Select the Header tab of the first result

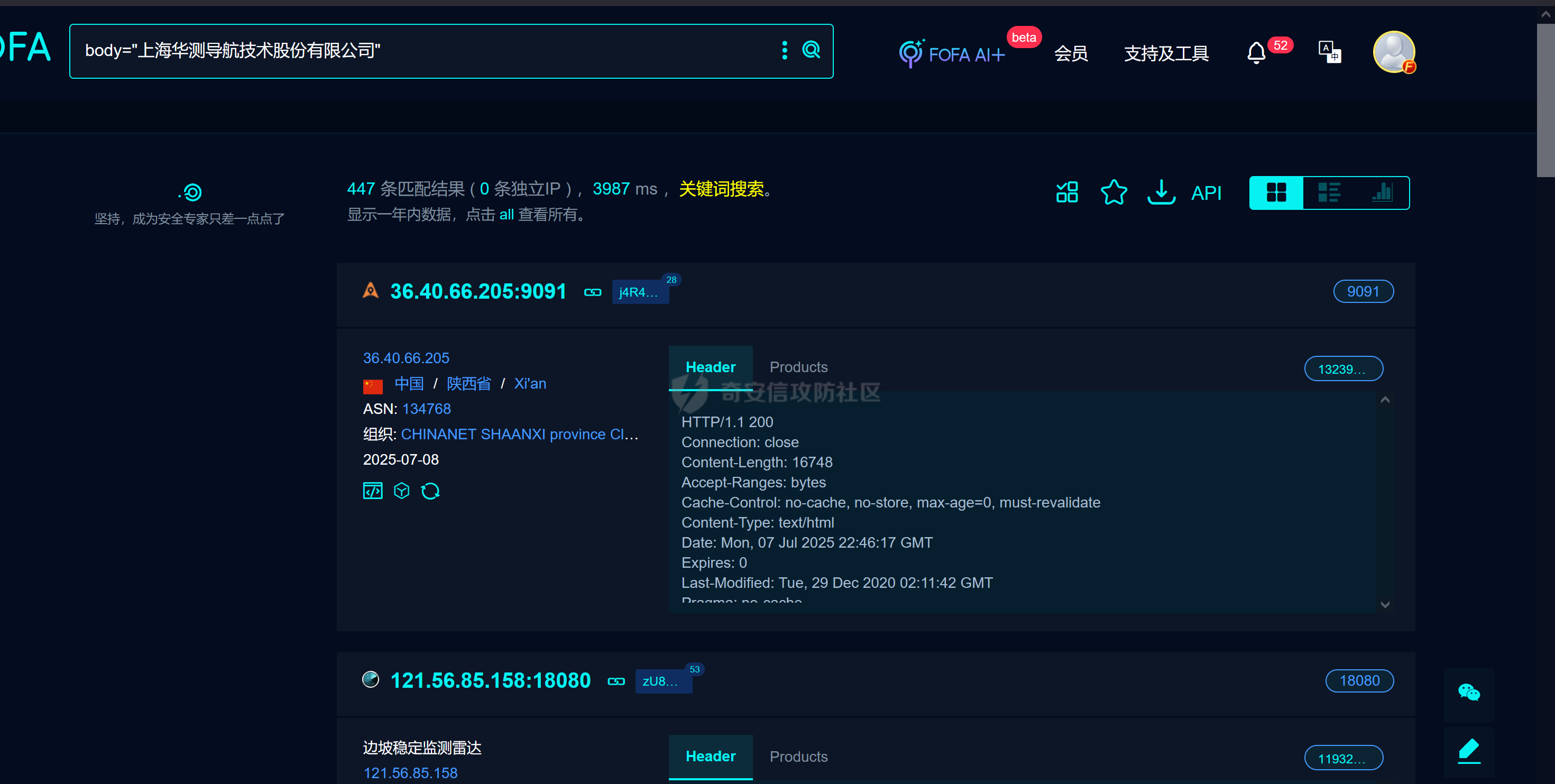(x=710, y=367)
